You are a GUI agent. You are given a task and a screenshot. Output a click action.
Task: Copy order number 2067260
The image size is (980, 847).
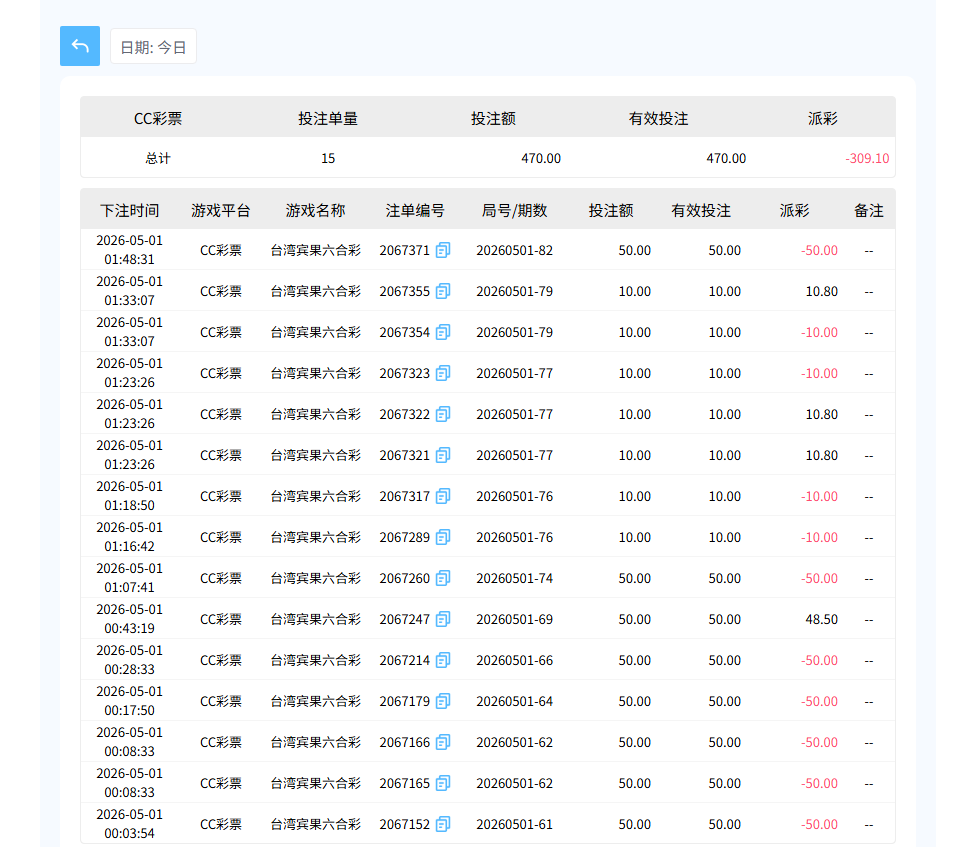[443, 578]
